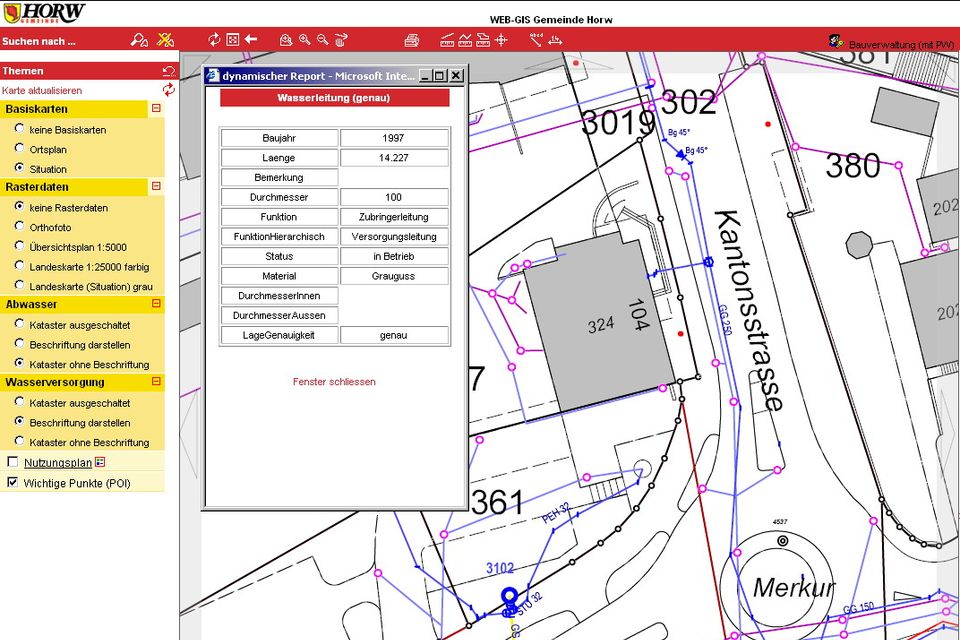960x640 pixels.
Task: Collapse the Basiskarten section
Action: tap(157, 109)
